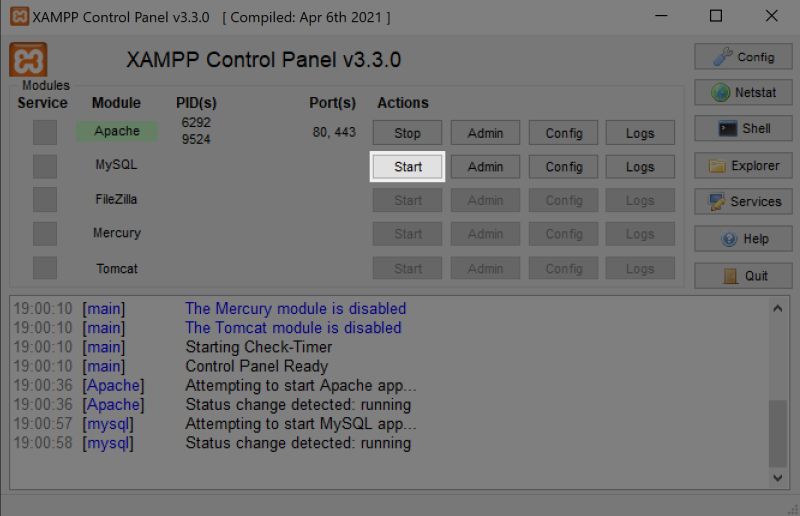Quit XAMPP with the door icon

coord(743,276)
